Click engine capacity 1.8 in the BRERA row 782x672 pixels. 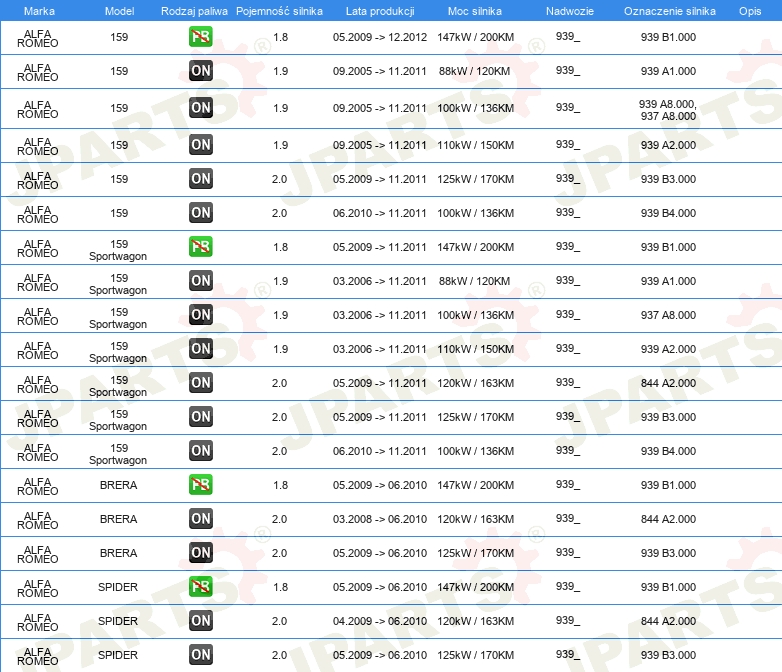pyautogui.click(x=280, y=485)
